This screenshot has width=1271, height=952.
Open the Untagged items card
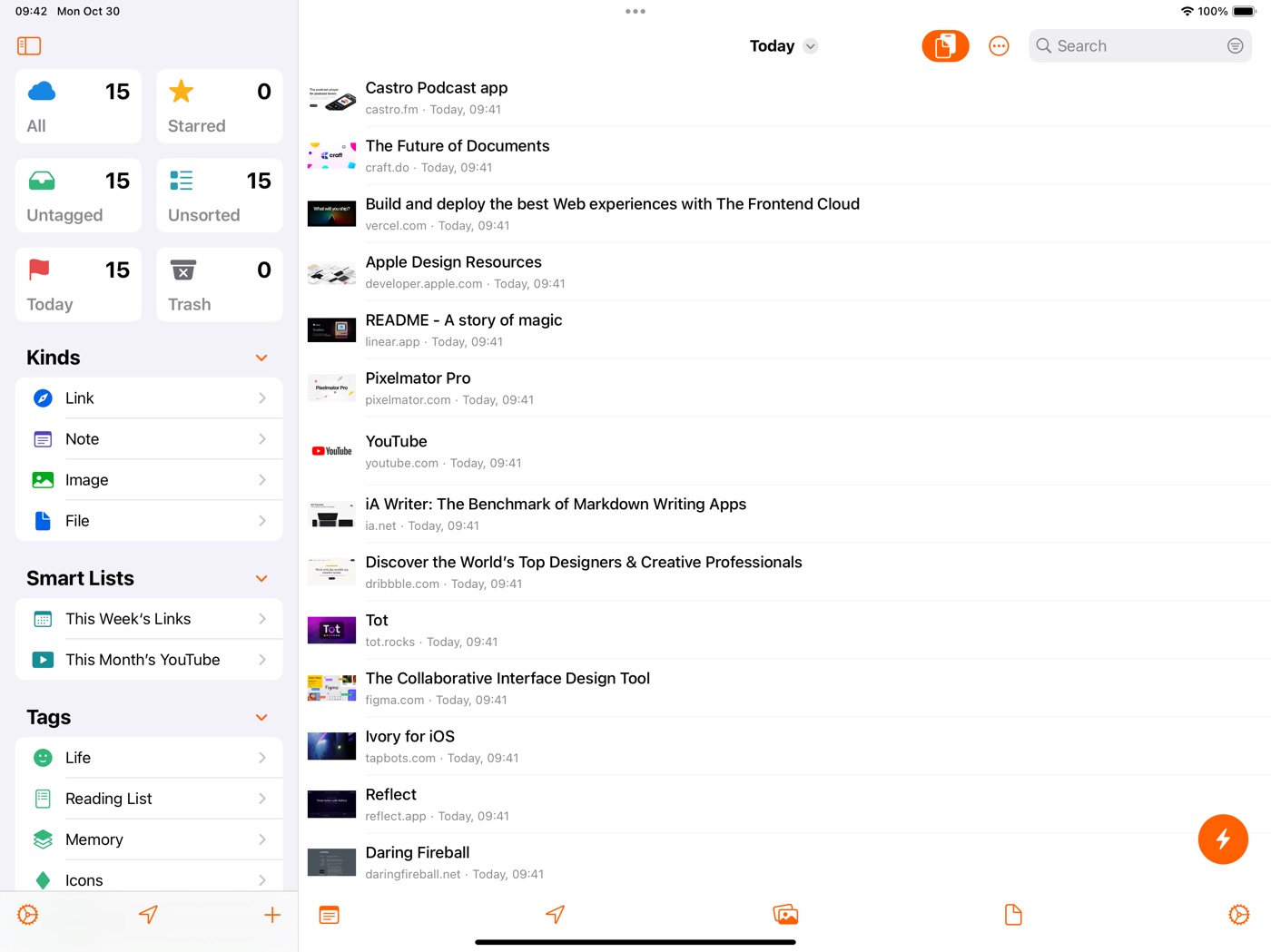78,195
